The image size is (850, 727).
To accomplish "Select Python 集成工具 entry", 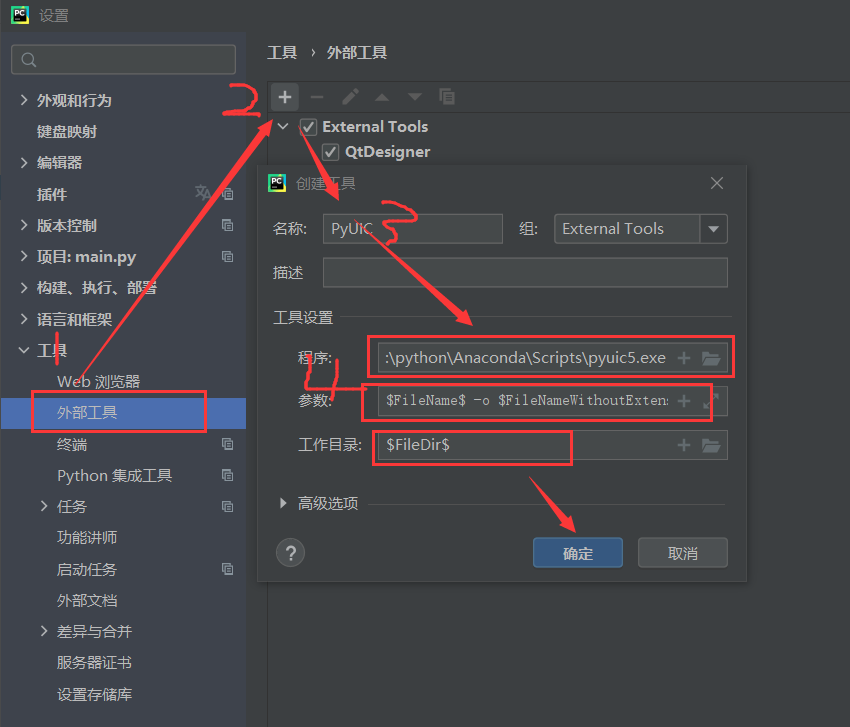I will (114, 475).
